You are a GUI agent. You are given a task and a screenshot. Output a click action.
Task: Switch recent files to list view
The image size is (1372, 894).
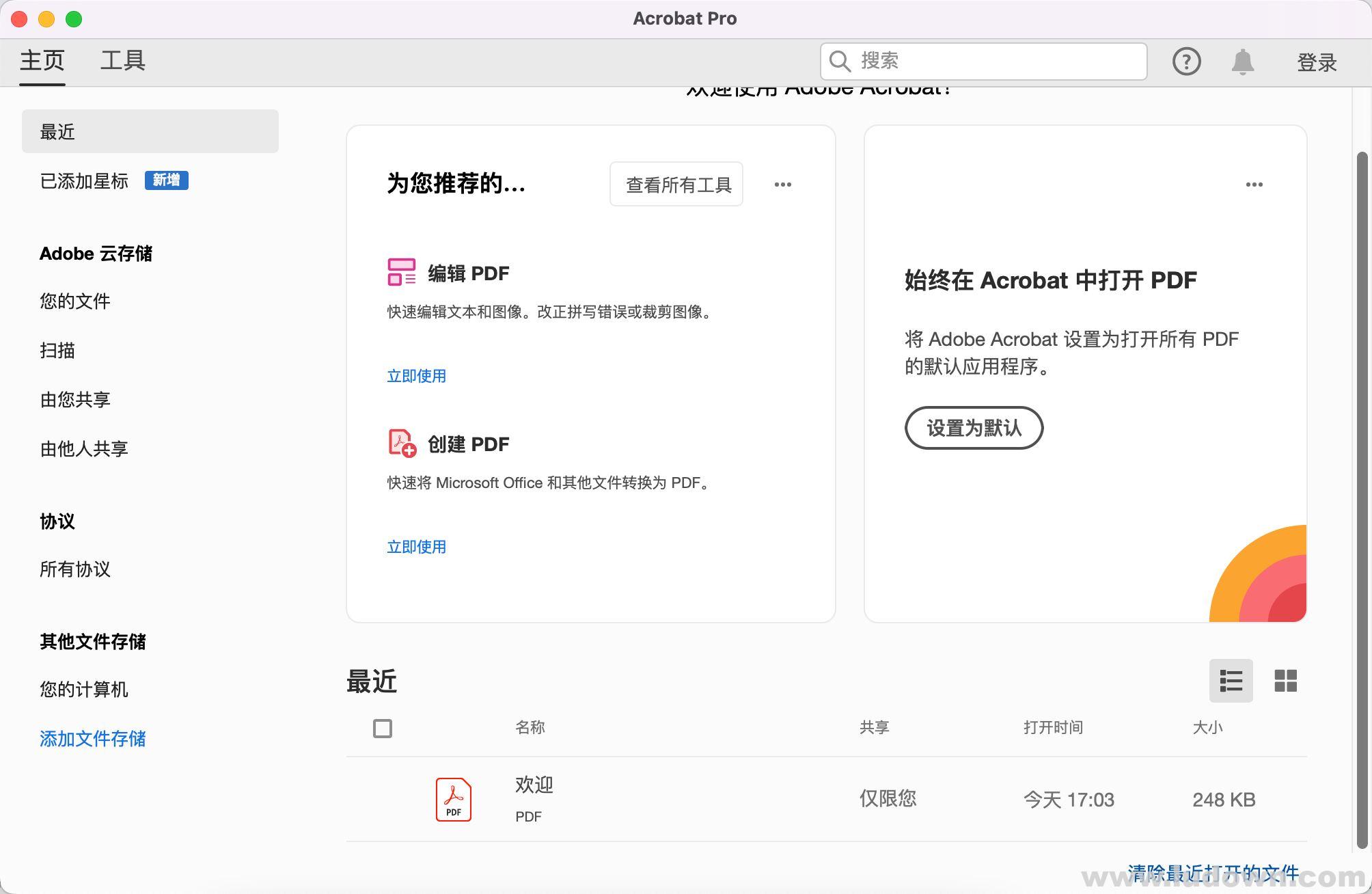tap(1231, 681)
